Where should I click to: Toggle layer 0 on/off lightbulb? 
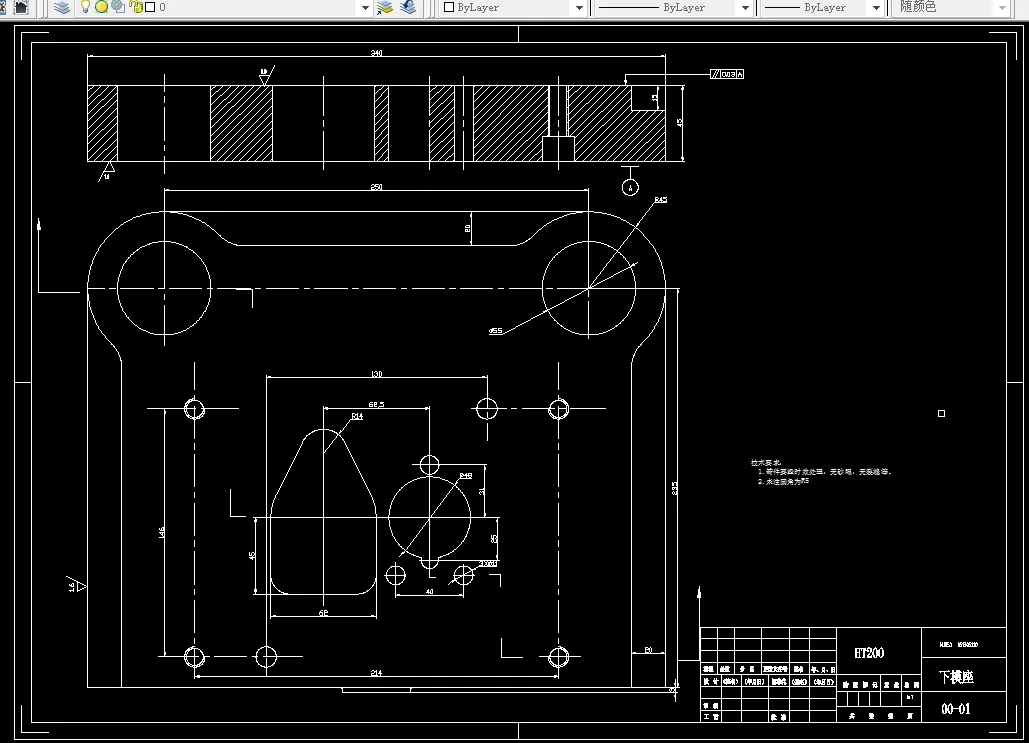coord(85,7)
